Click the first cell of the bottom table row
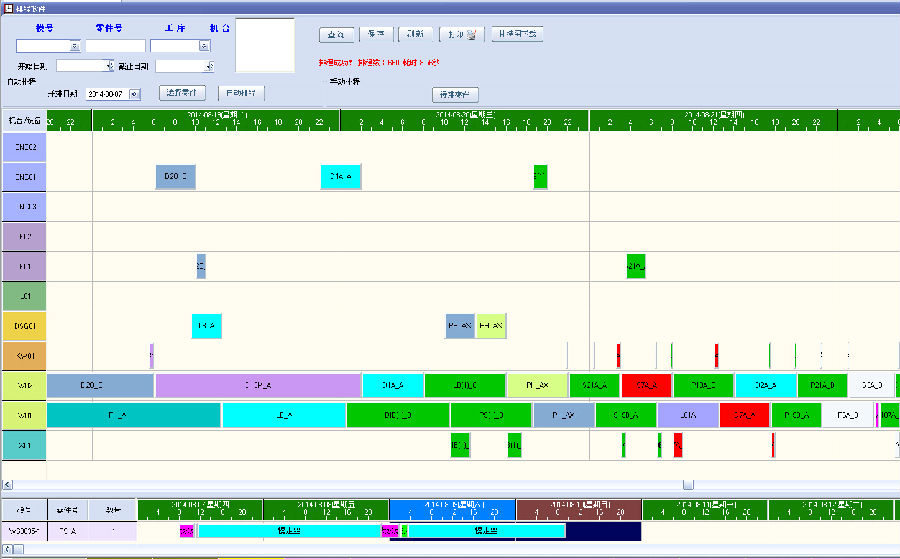Image resolution: width=900 pixels, height=559 pixels. point(24,531)
